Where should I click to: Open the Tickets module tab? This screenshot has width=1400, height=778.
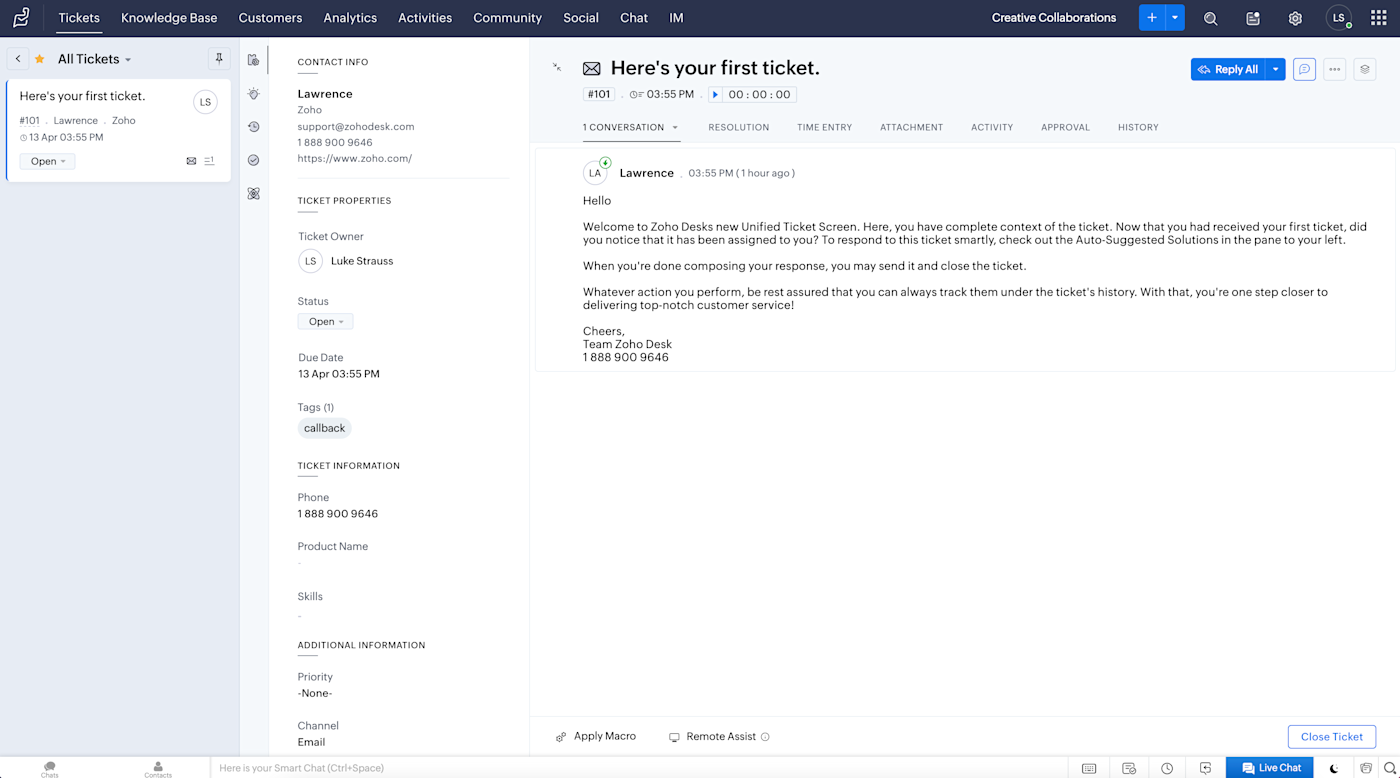79,18
